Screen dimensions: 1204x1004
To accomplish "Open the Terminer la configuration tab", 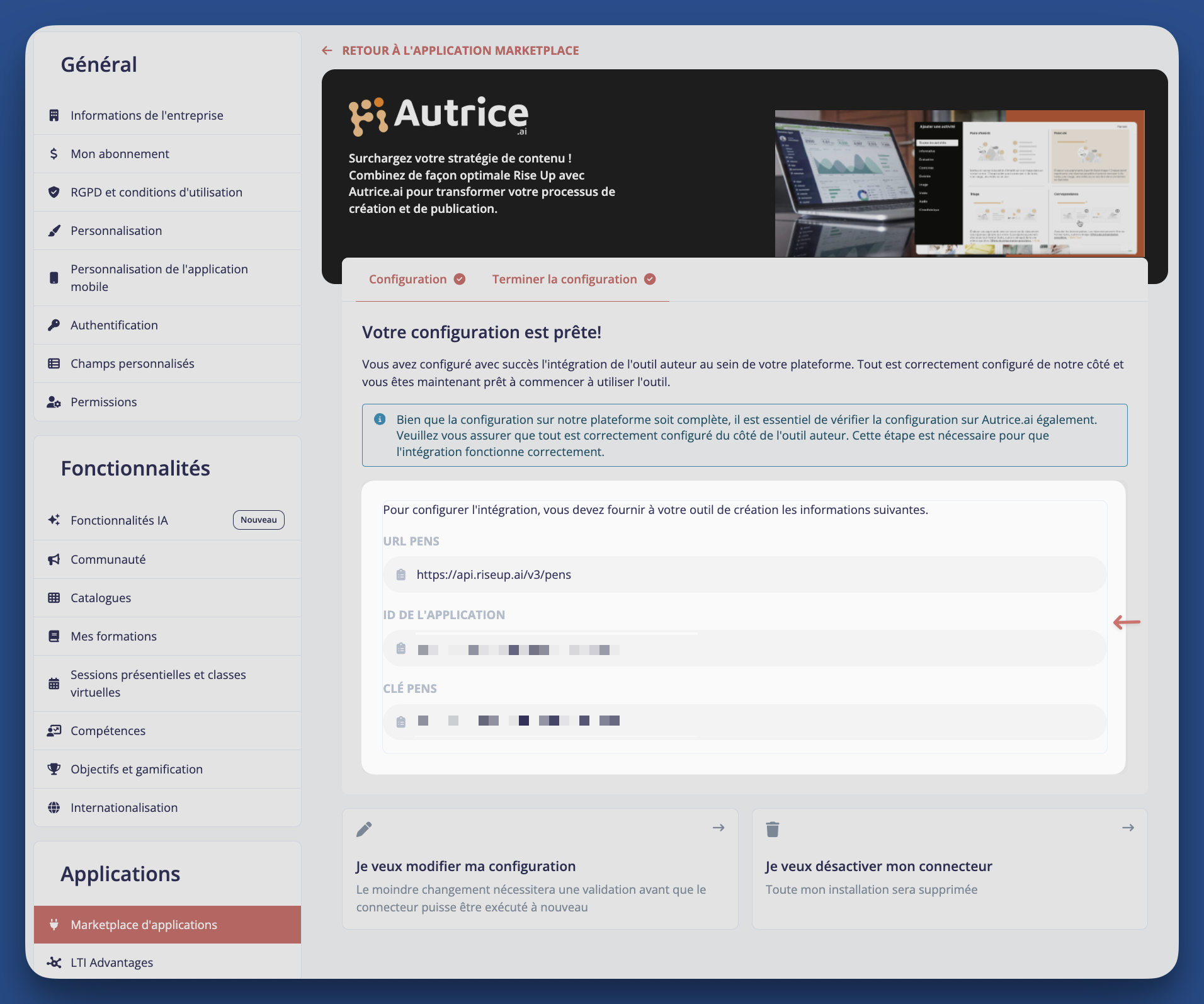I will click(565, 278).
